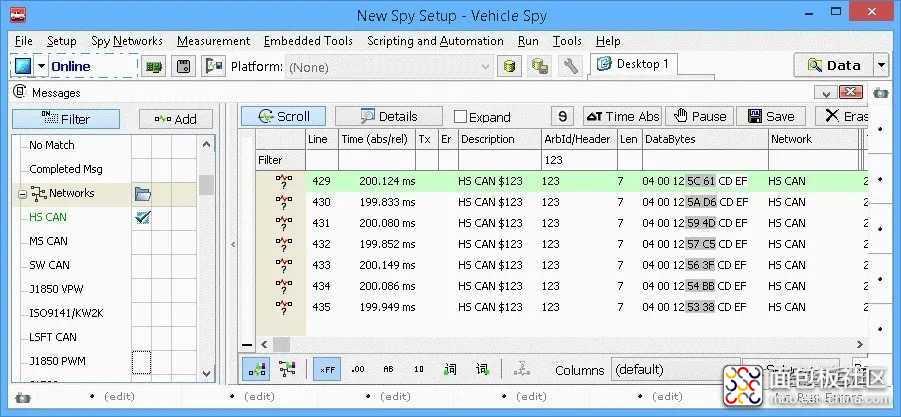901x417 pixels.
Task: Click the Add filter button
Action: point(176,119)
